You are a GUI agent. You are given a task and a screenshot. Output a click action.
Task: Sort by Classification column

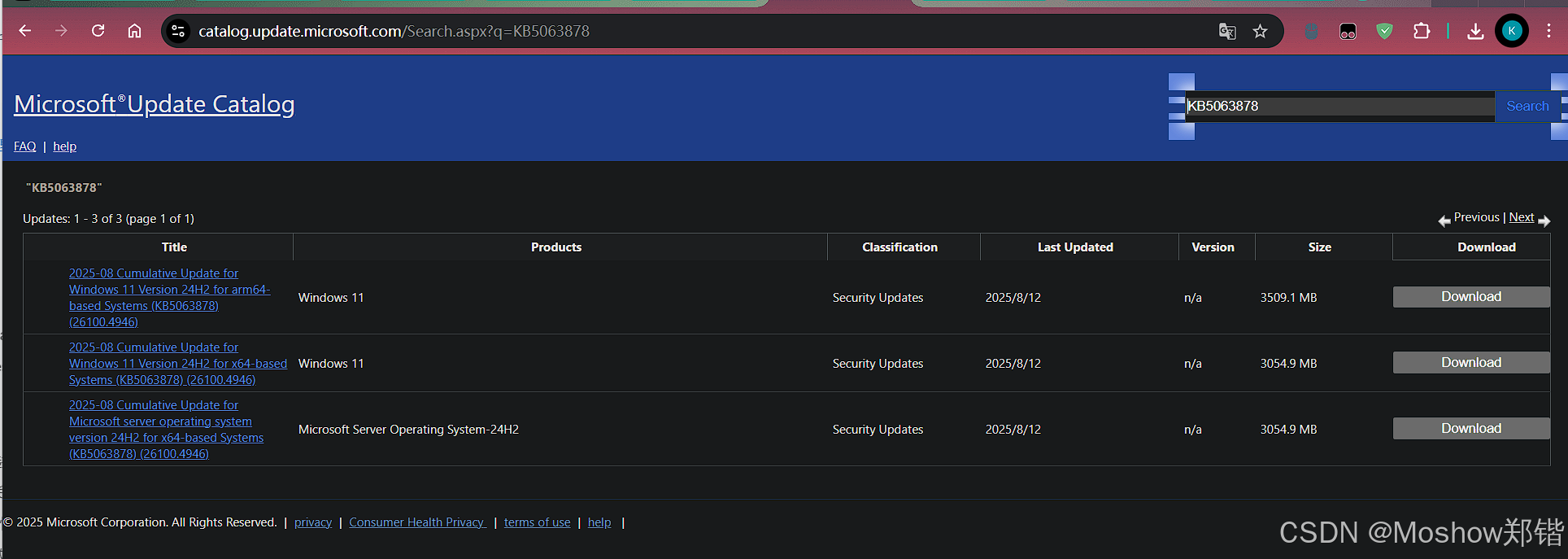coord(899,247)
